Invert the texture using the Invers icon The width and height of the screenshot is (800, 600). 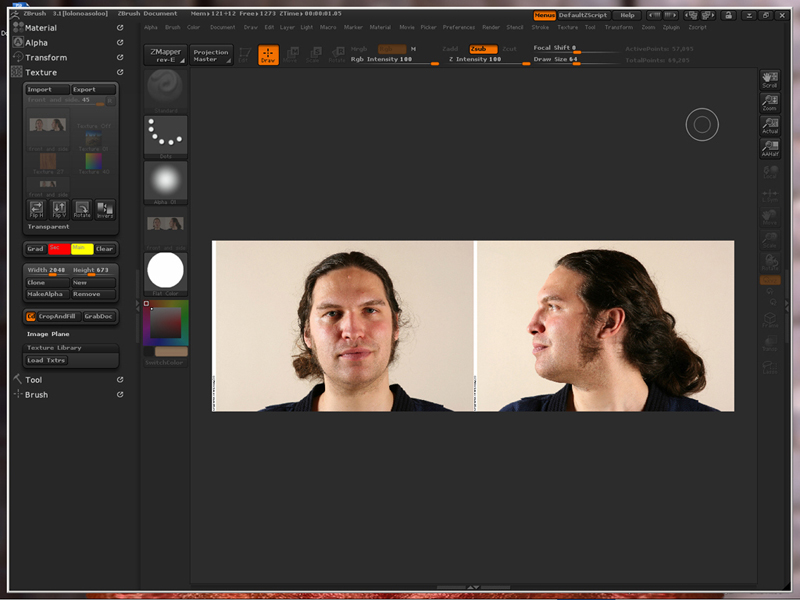pyautogui.click(x=105, y=209)
